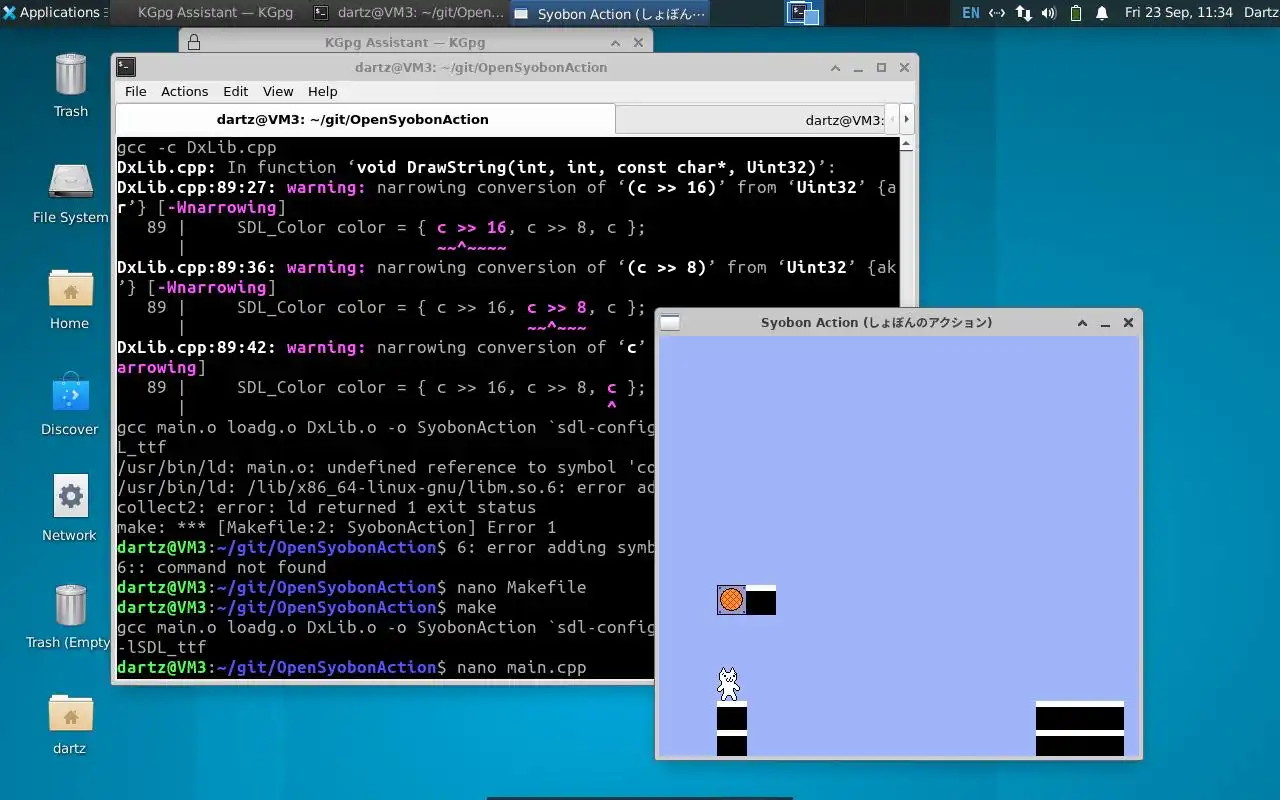Select the first terminal tab ~/git/OpenSyobonAction
Image resolution: width=1280 pixels, height=800 pixels.
(365, 119)
